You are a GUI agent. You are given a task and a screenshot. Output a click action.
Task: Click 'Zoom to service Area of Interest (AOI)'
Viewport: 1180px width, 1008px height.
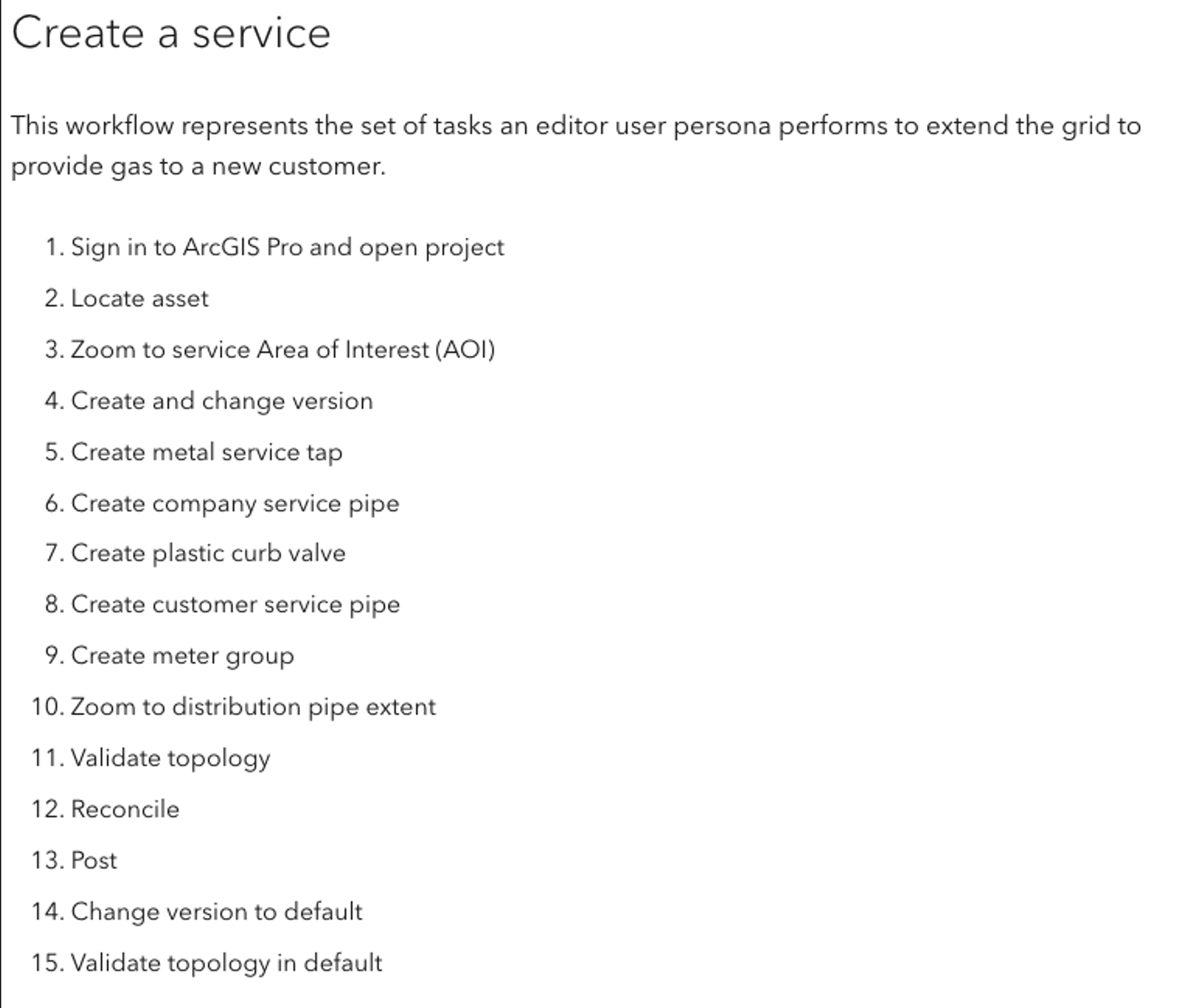click(x=282, y=350)
